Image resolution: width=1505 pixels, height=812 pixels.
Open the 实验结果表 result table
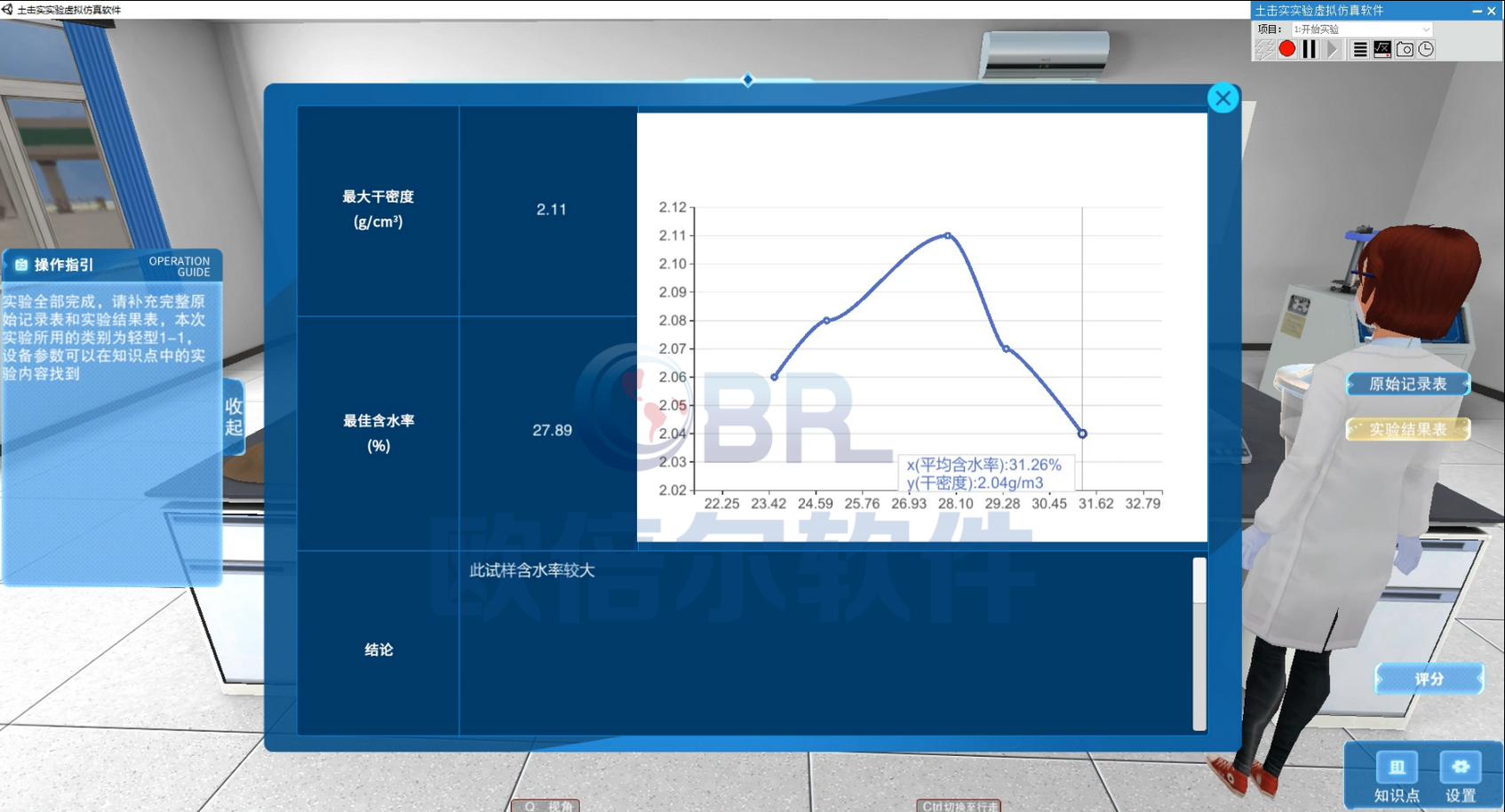point(1408,429)
